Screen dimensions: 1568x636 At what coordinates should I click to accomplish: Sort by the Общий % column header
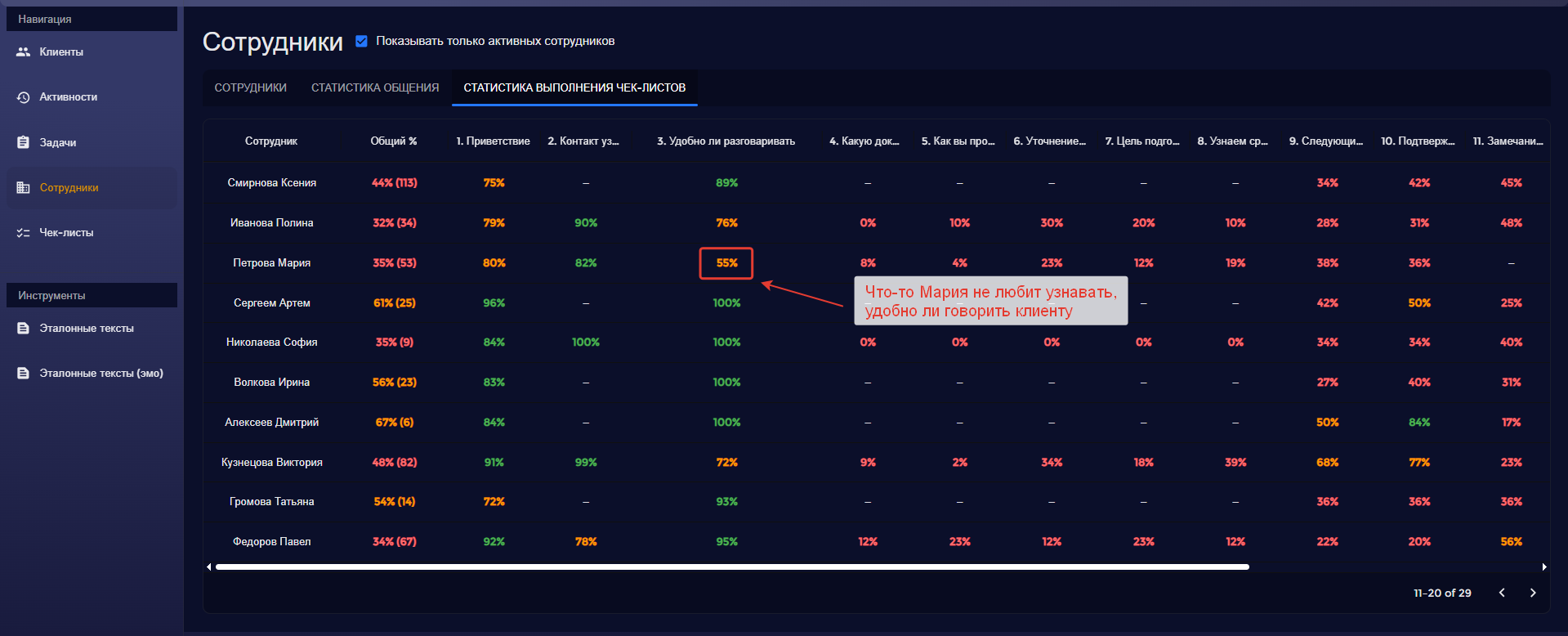coord(394,141)
